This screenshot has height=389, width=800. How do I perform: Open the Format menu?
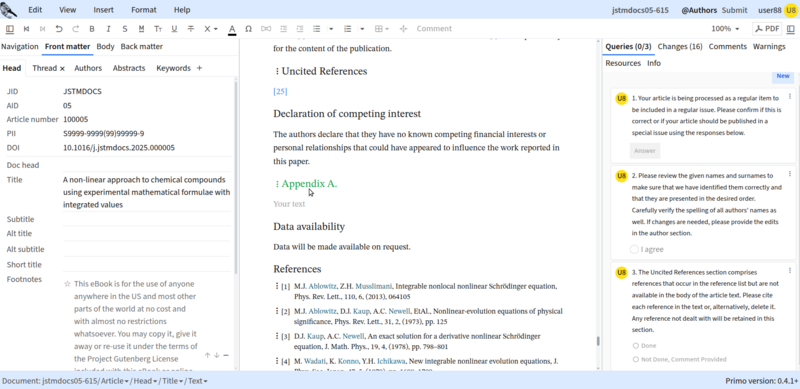144,10
